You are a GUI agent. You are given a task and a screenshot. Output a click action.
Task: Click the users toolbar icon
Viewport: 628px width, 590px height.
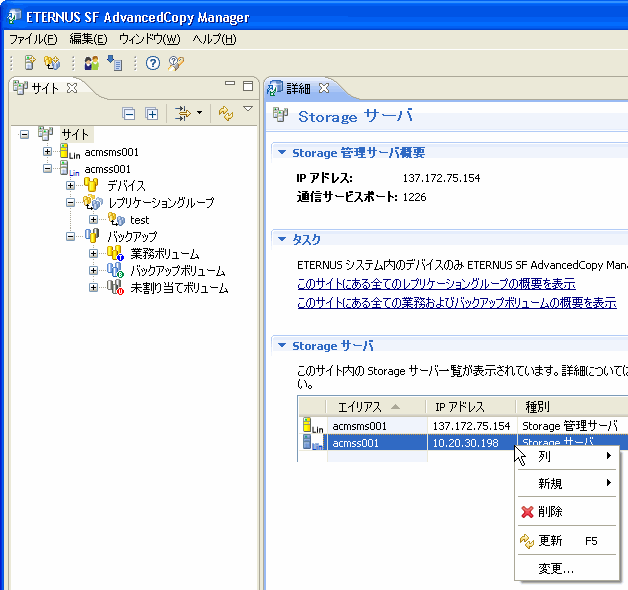click(92, 63)
